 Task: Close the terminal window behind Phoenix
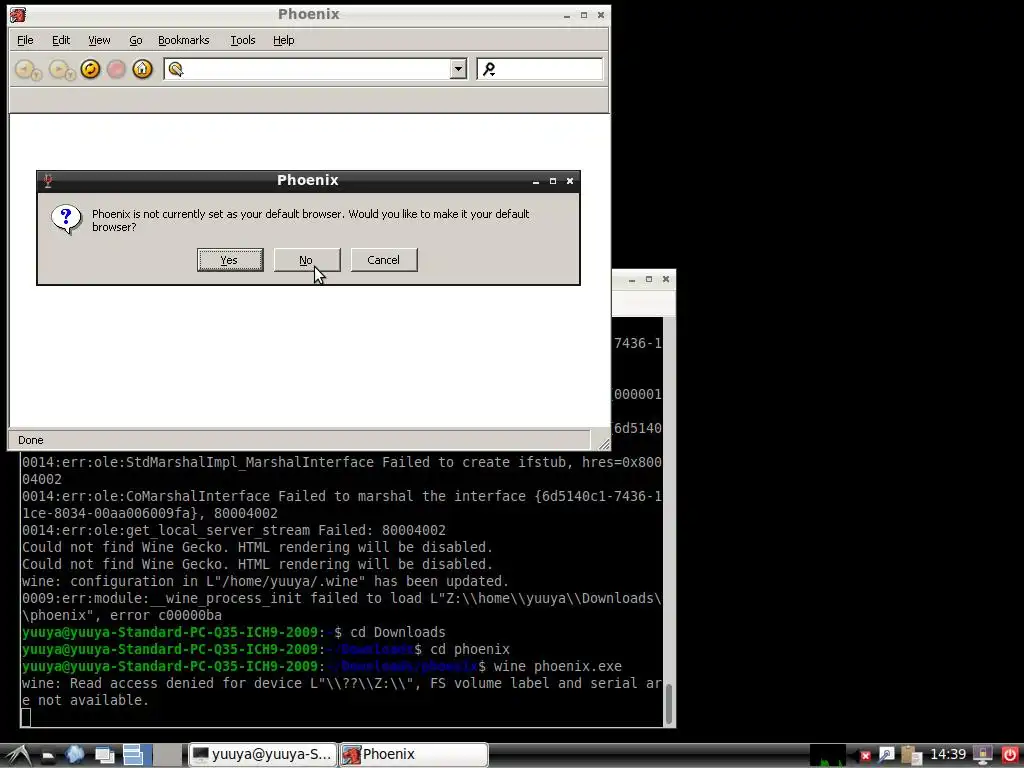[665, 280]
